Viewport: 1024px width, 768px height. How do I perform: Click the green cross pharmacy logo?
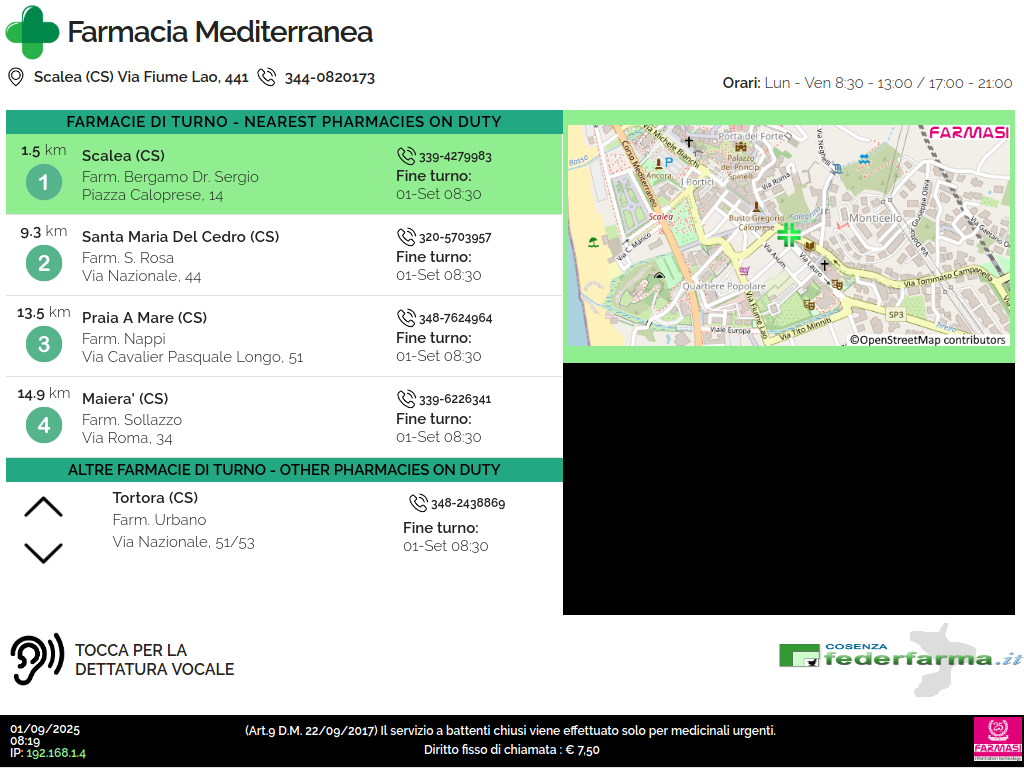tap(32, 32)
